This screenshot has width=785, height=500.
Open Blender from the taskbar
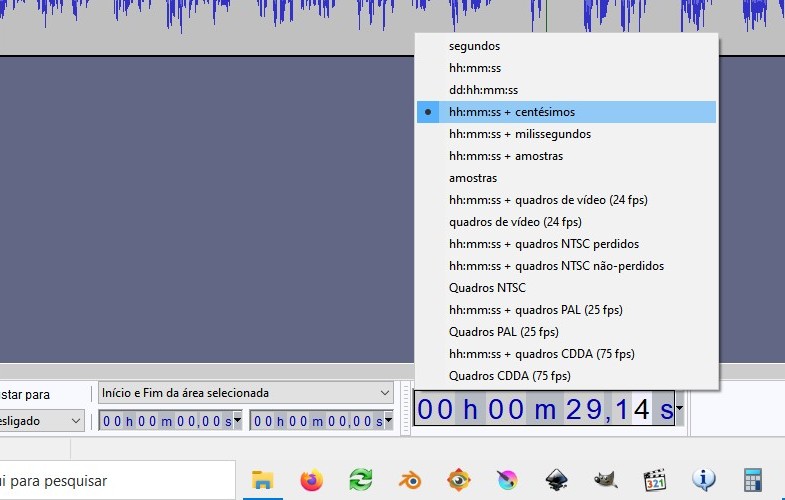pyautogui.click(x=410, y=481)
